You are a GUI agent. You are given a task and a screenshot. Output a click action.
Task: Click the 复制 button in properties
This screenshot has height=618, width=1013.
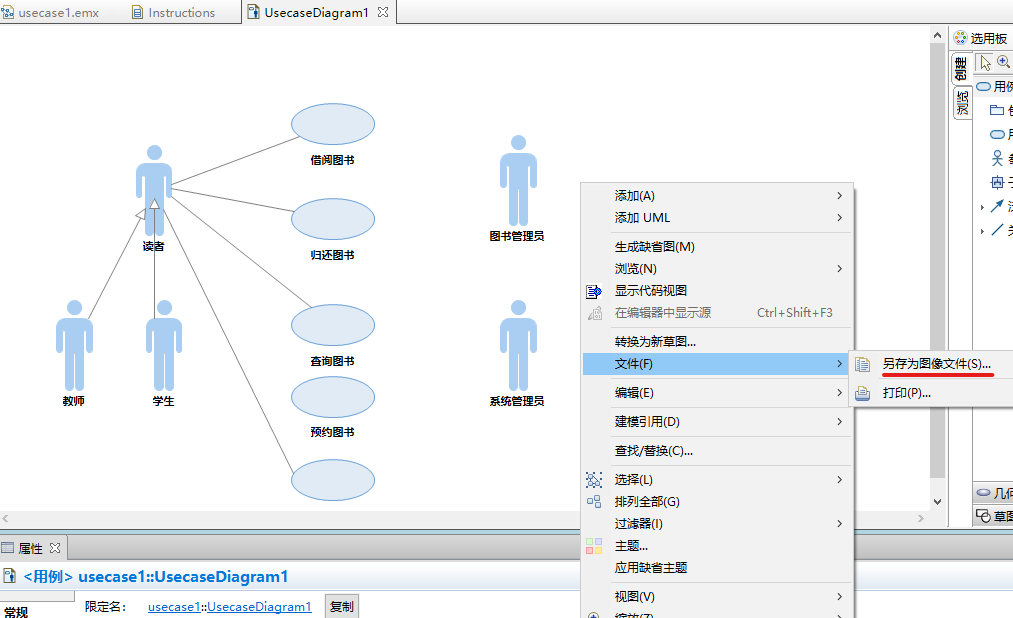point(341,607)
